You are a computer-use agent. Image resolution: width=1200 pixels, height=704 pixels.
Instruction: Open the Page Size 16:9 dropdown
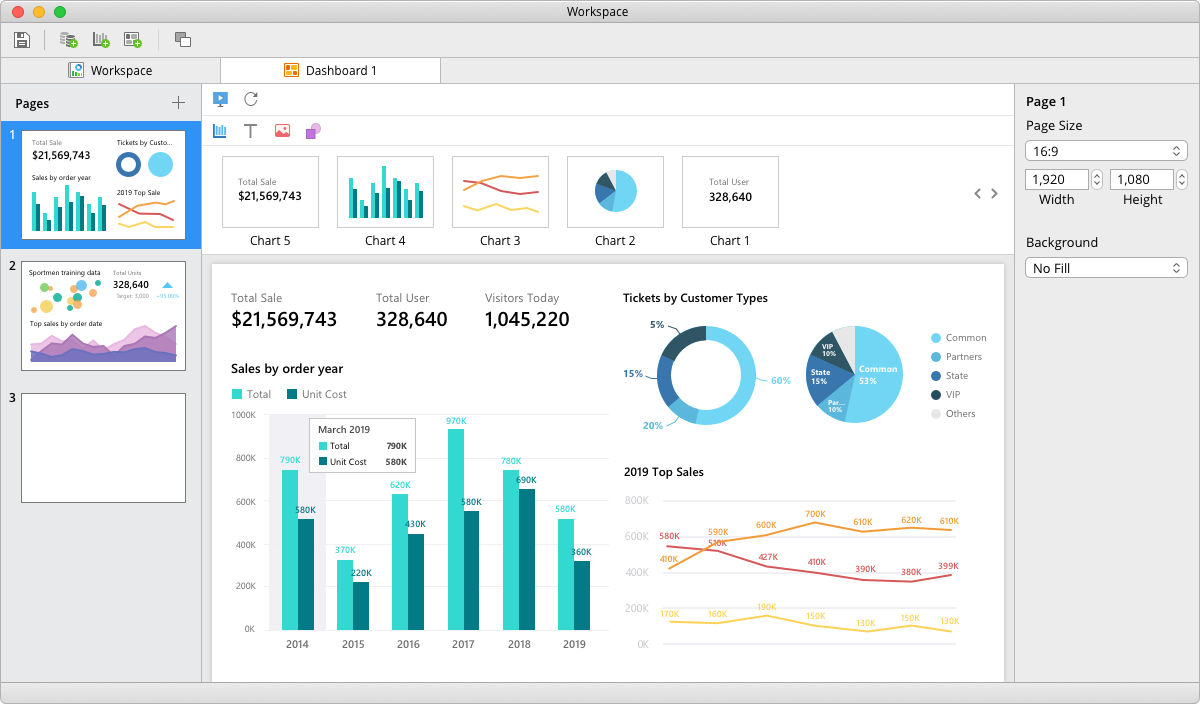click(x=1106, y=151)
